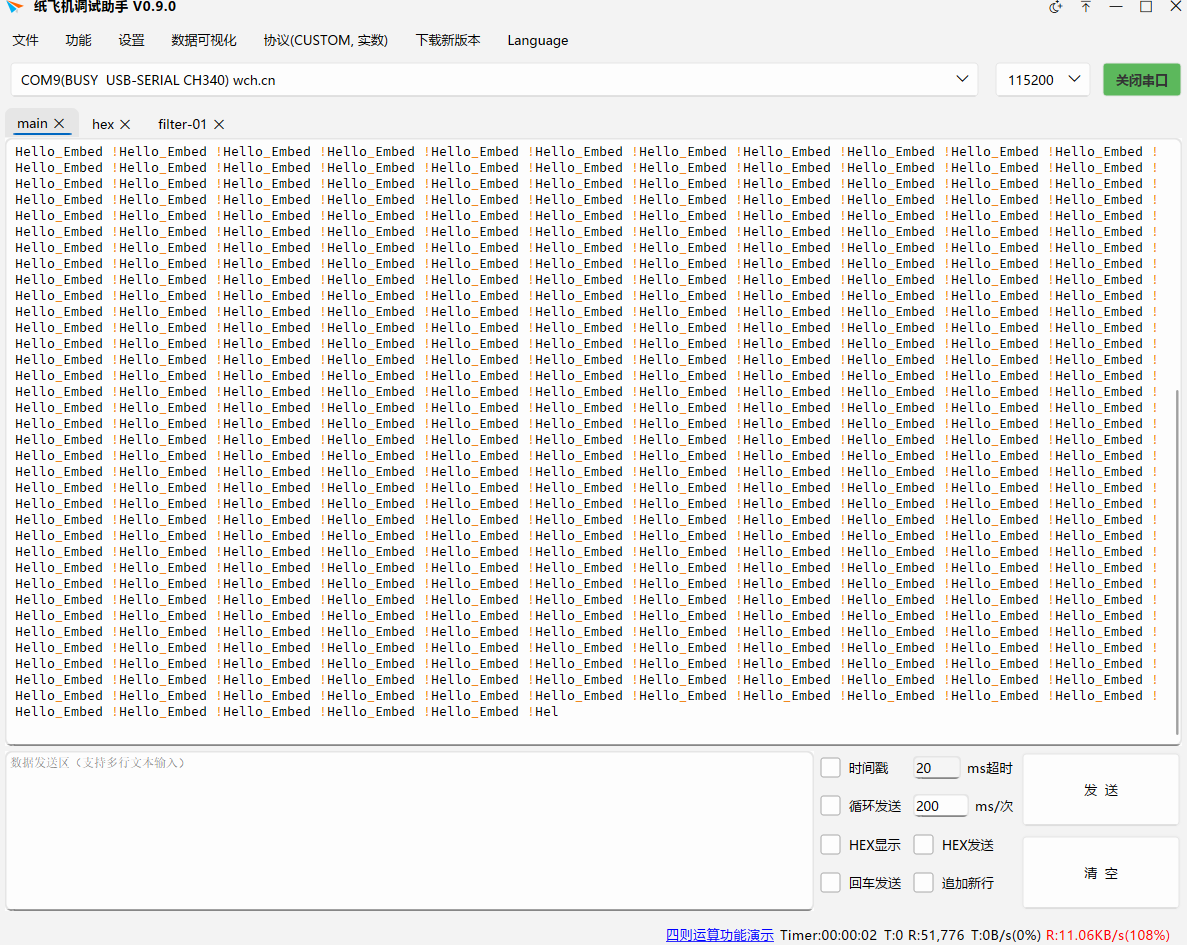1187x945 pixels.
Task: Click the red R:11.06KB/s(108%) rate text
Action: click(1108, 934)
